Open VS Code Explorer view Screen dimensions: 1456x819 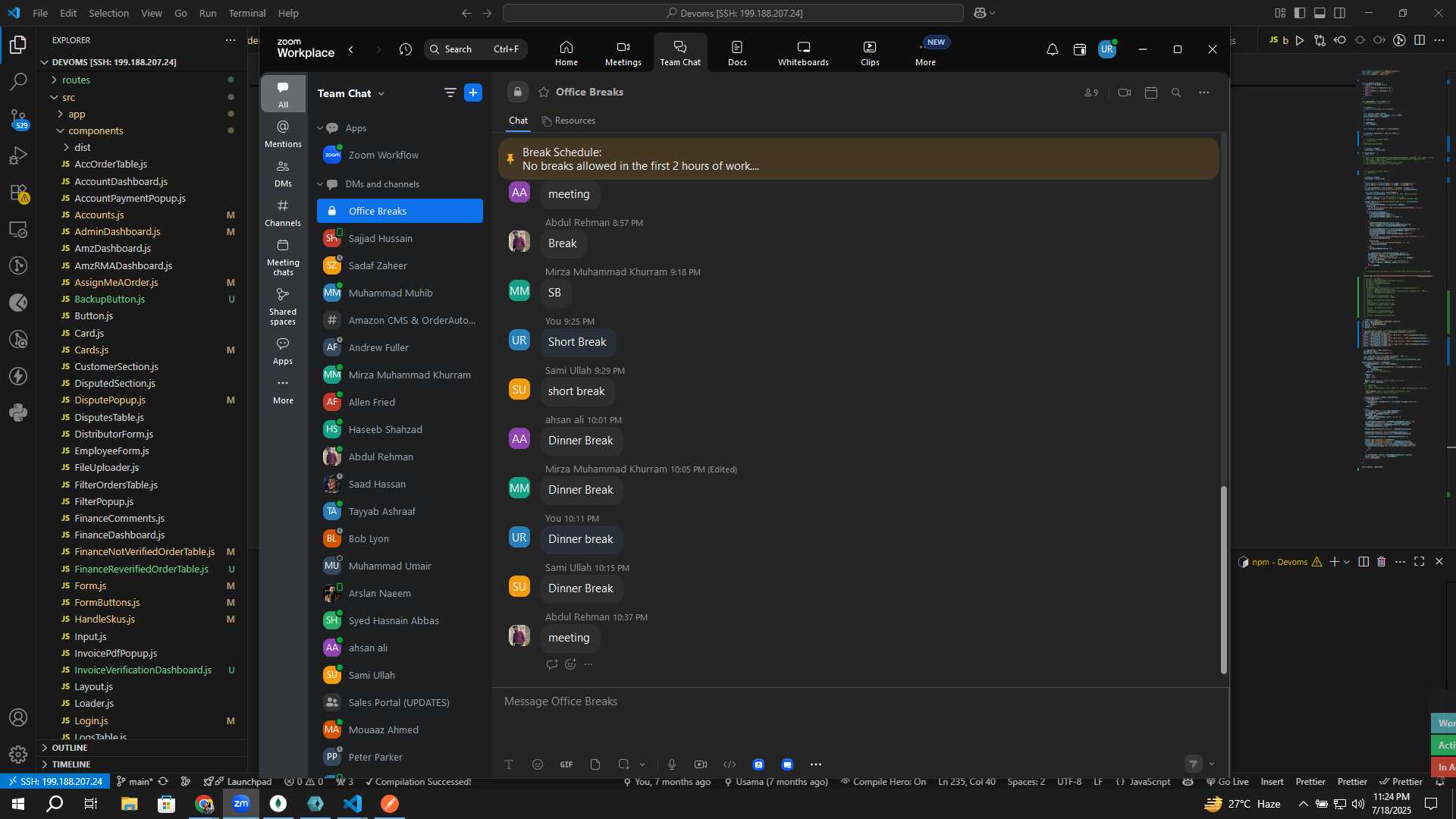pos(18,45)
